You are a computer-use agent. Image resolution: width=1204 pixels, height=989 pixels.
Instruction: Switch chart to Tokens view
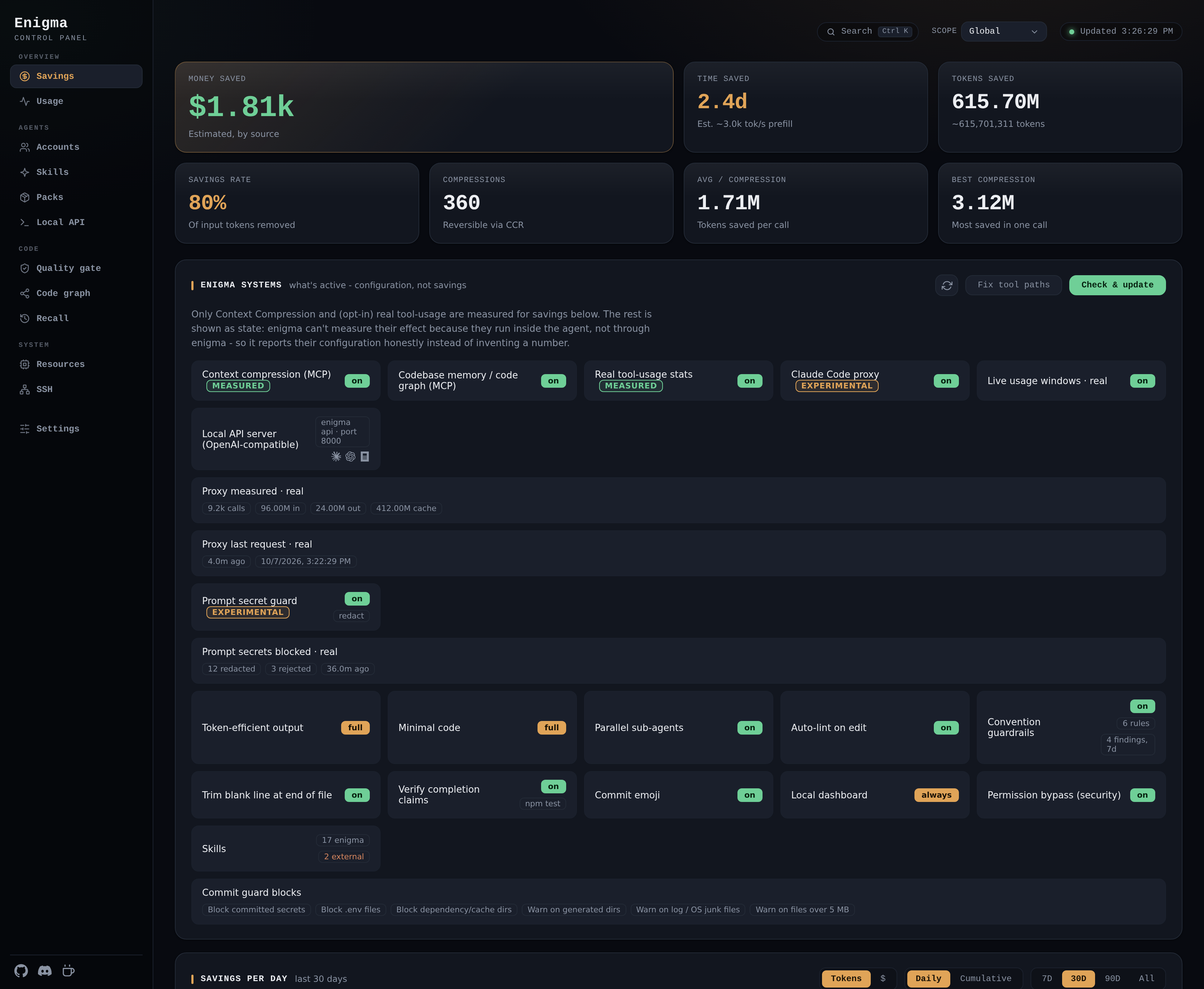tap(846, 978)
